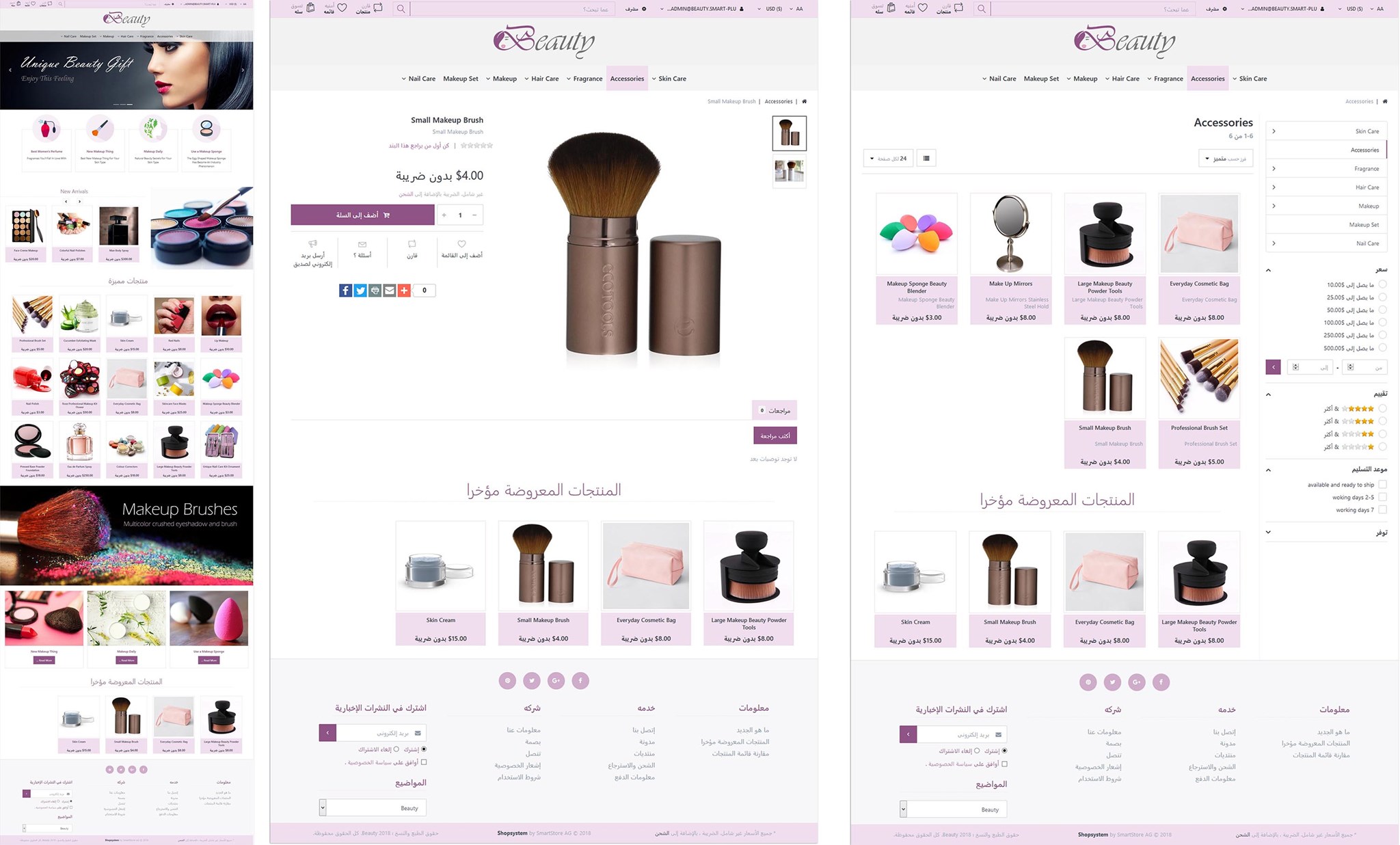This screenshot has height=845, width=1400.
Task: Click the plus in the quantity stepper
Action: [444, 215]
